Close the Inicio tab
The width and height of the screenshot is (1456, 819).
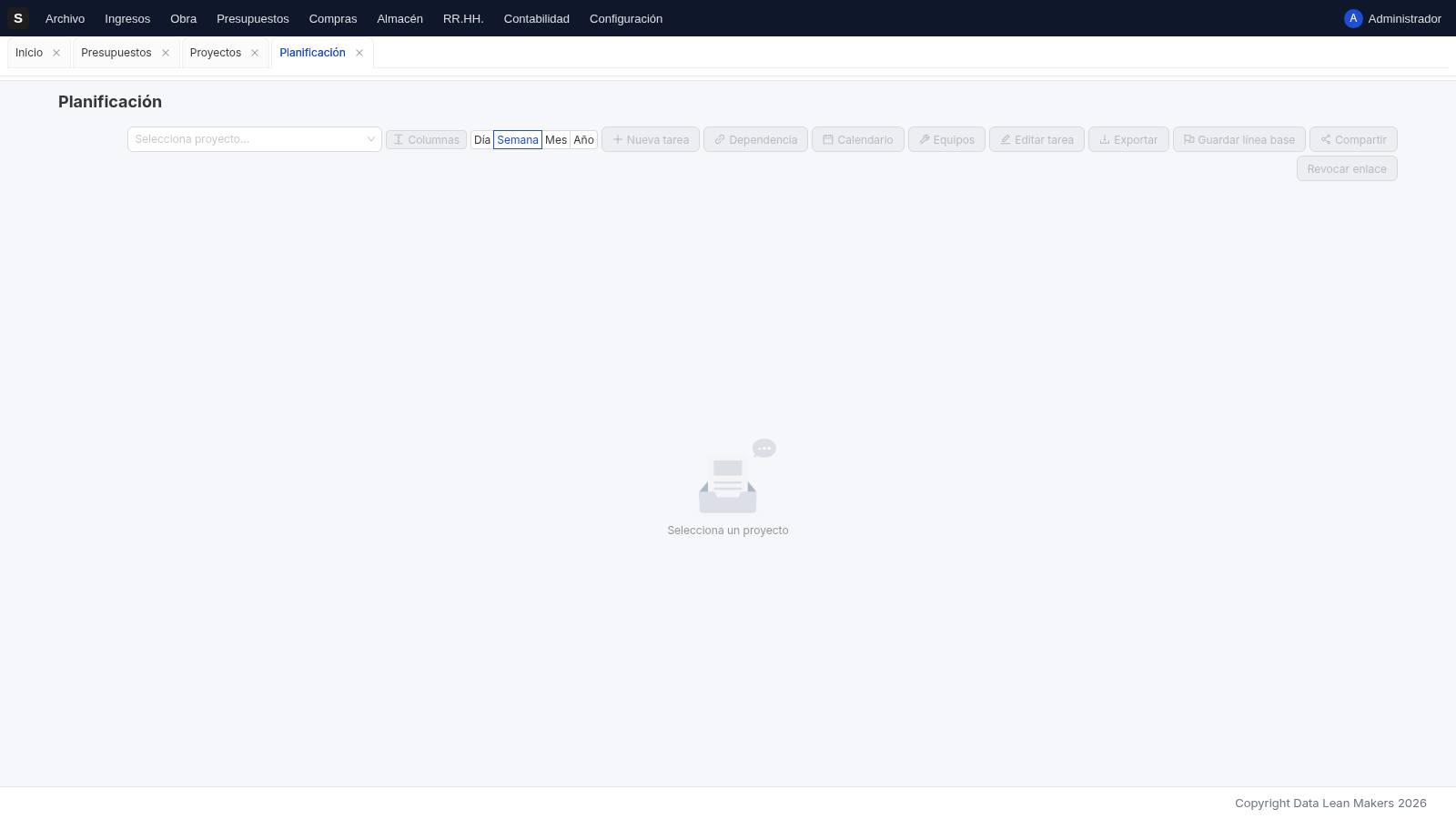click(x=56, y=53)
